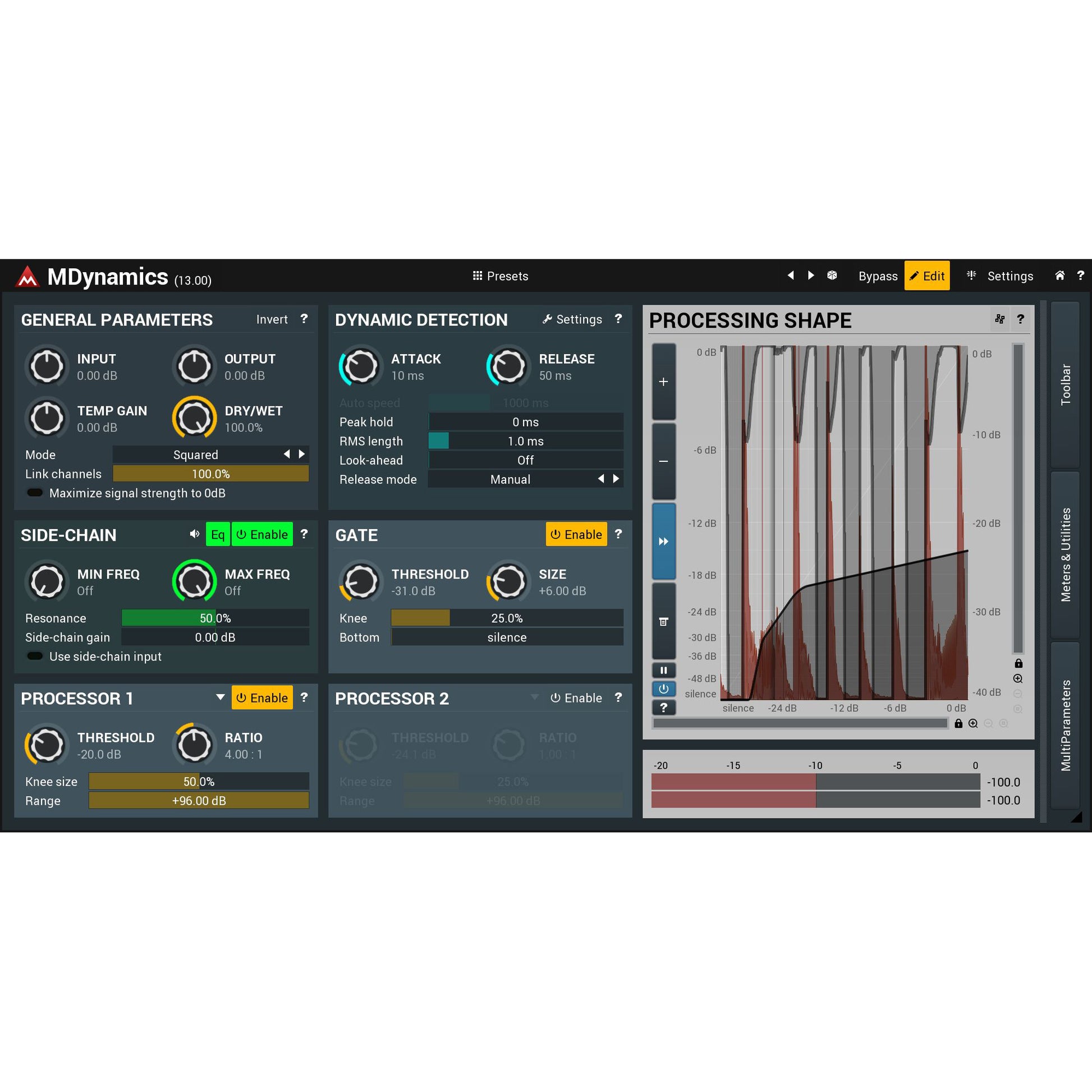Click the Bypass button
Viewport: 1092px width, 1092px height.
(x=877, y=276)
